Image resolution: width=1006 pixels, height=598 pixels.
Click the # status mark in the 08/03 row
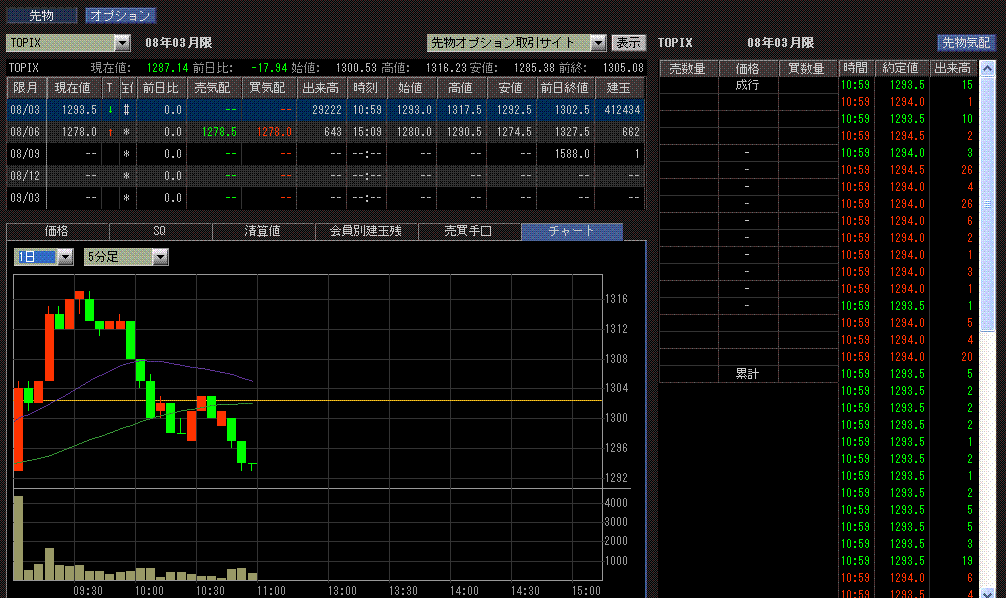126,110
